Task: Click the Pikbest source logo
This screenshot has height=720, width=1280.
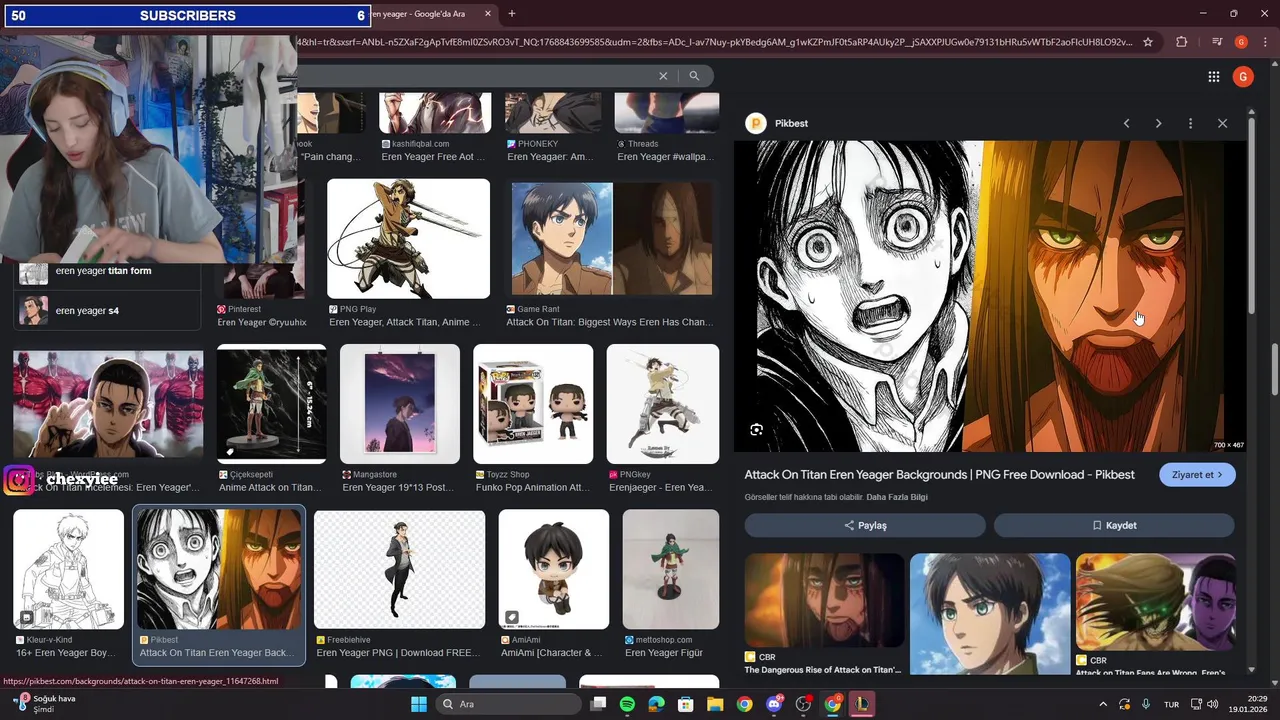Action: coord(756,123)
